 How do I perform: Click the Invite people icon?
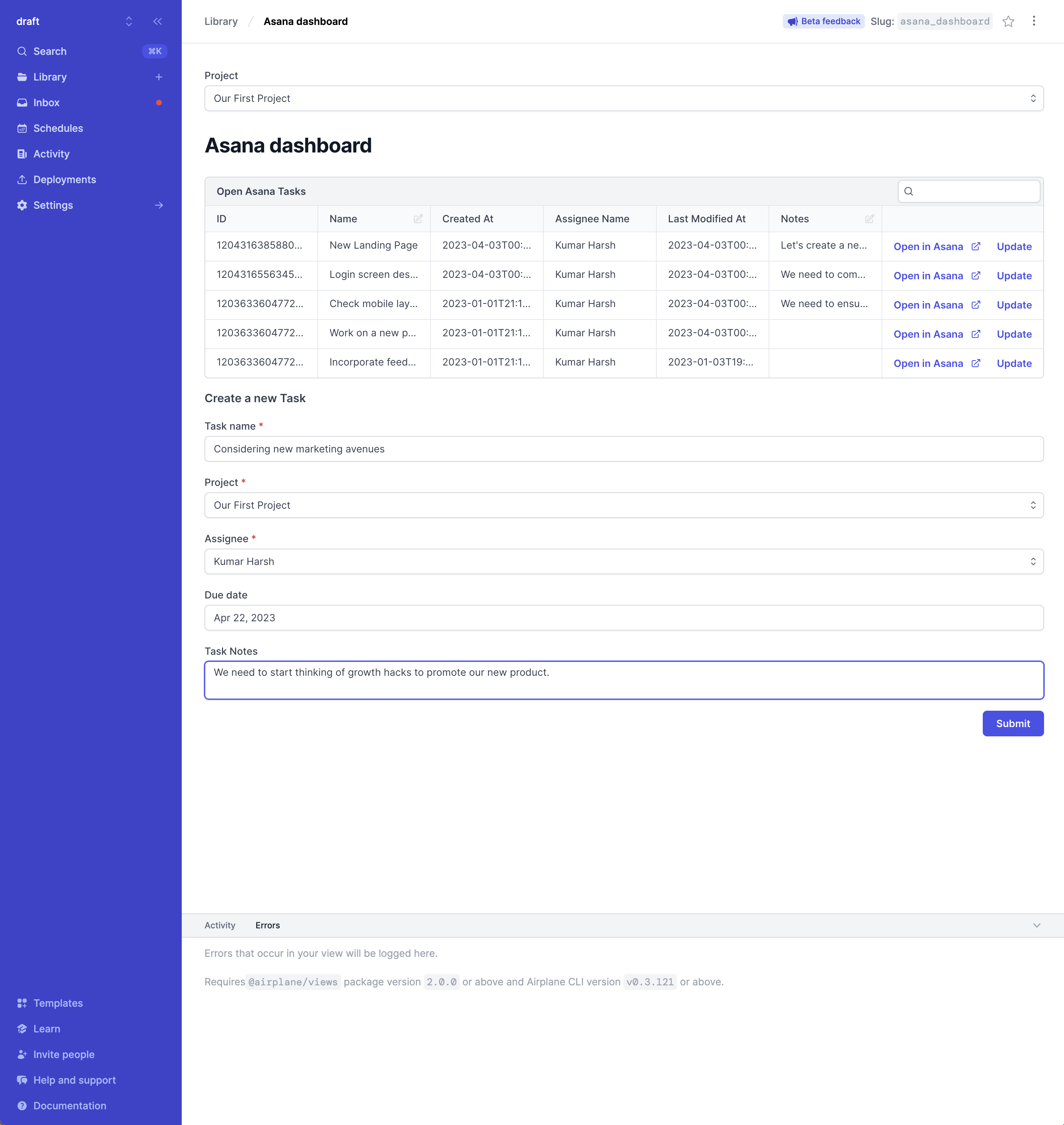click(22, 1054)
